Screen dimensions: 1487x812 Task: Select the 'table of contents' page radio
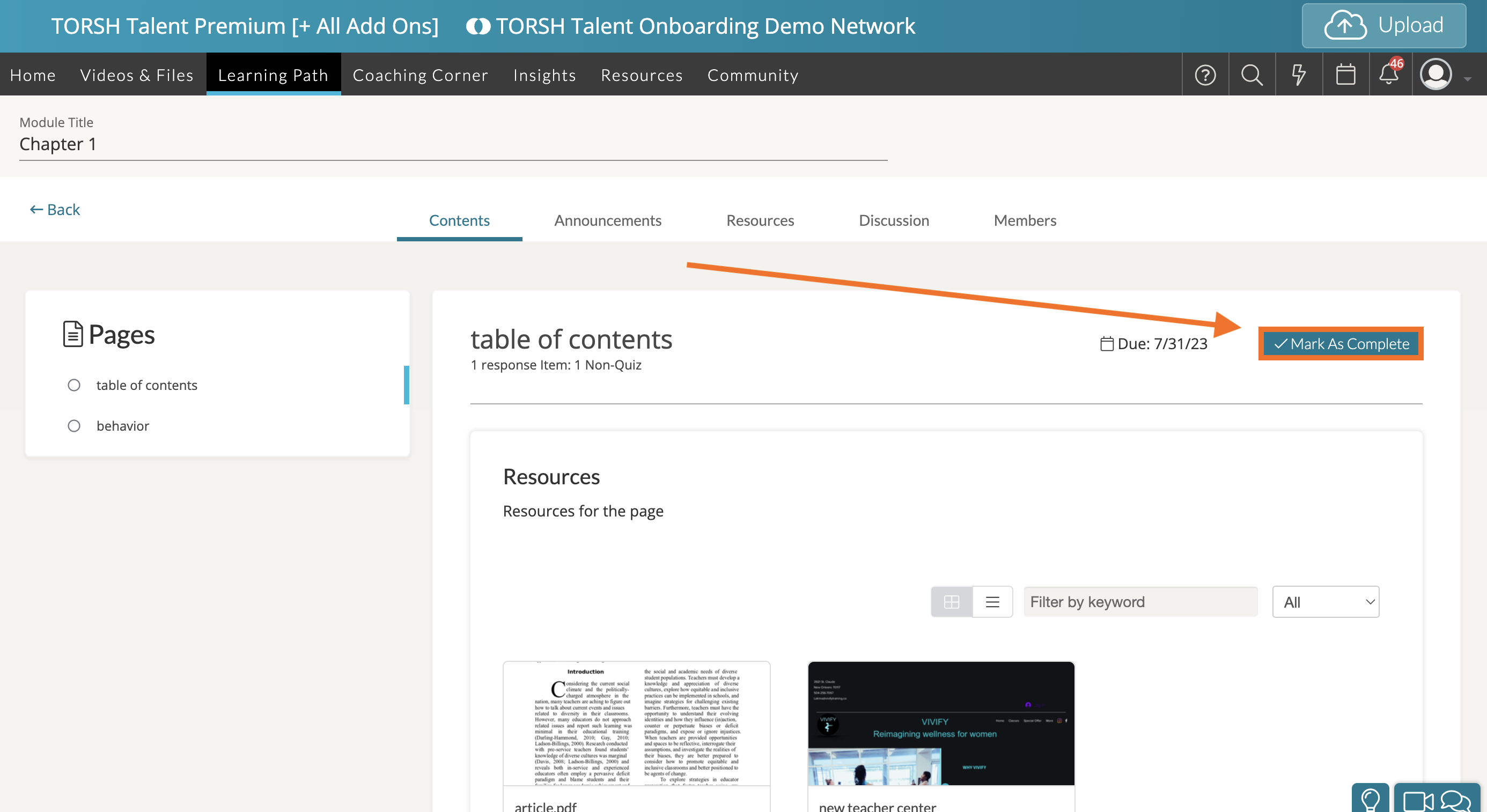(74, 385)
